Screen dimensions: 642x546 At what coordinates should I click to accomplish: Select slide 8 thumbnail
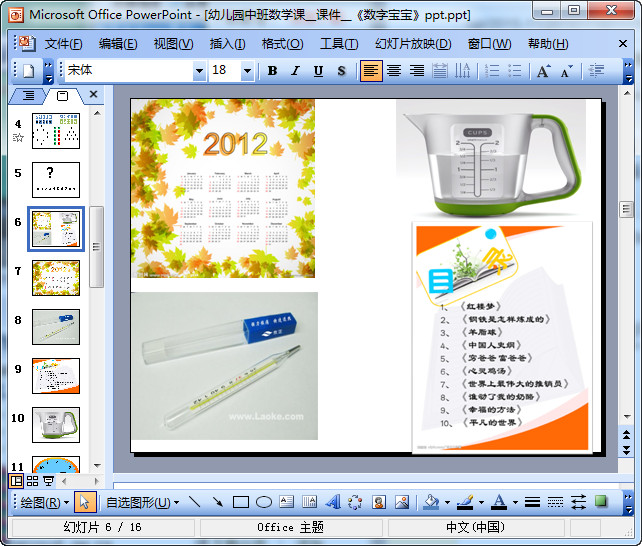click(56, 326)
